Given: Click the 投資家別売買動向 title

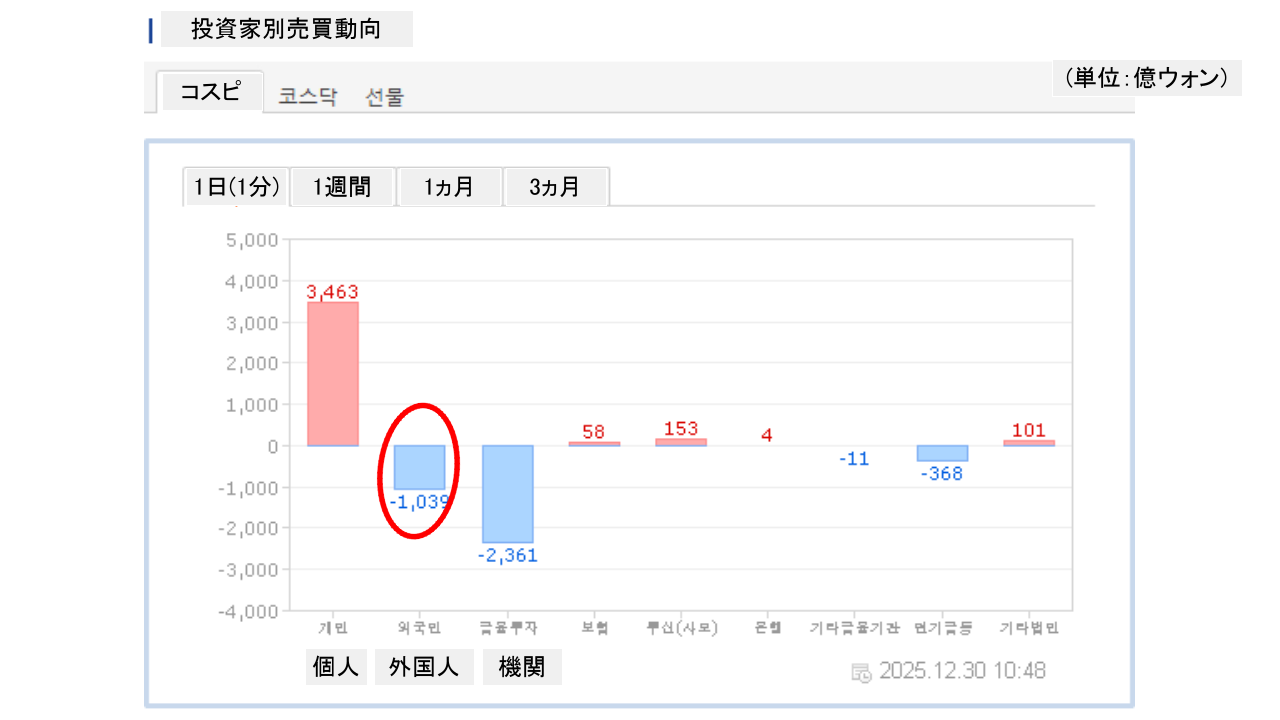Looking at the screenshot, I should point(286,29).
